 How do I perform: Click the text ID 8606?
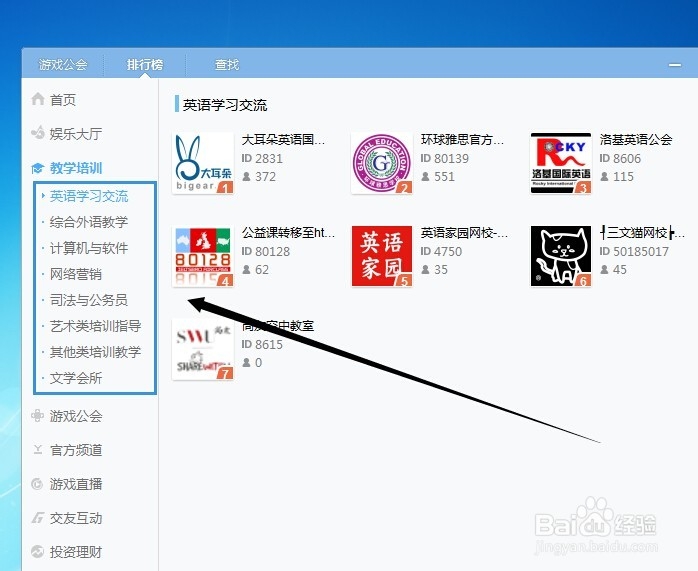point(620,158)
